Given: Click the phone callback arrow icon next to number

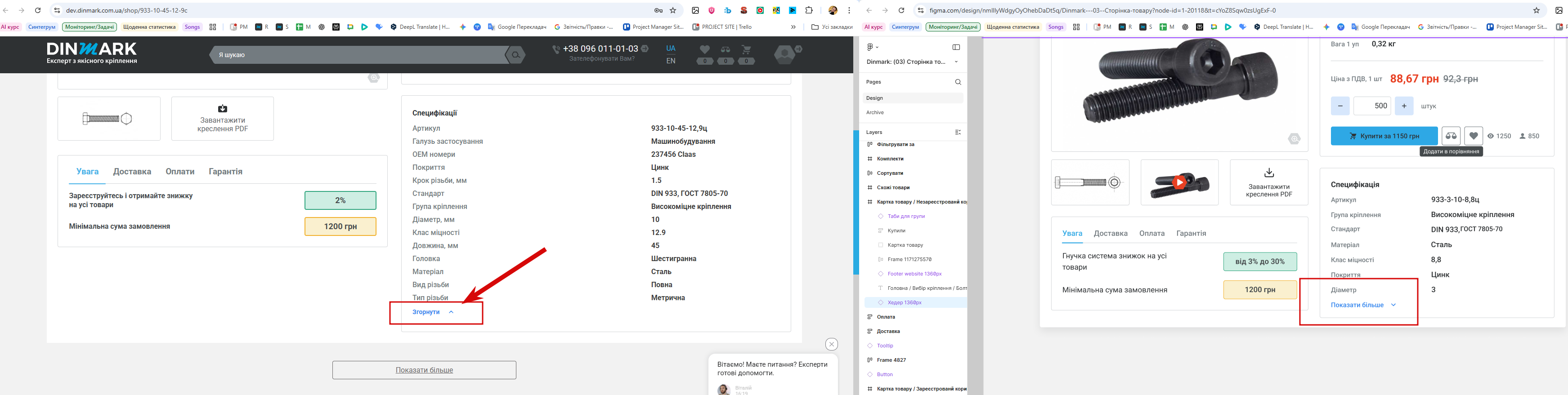Looking at the screenshot, I should [x=645, y=48].
